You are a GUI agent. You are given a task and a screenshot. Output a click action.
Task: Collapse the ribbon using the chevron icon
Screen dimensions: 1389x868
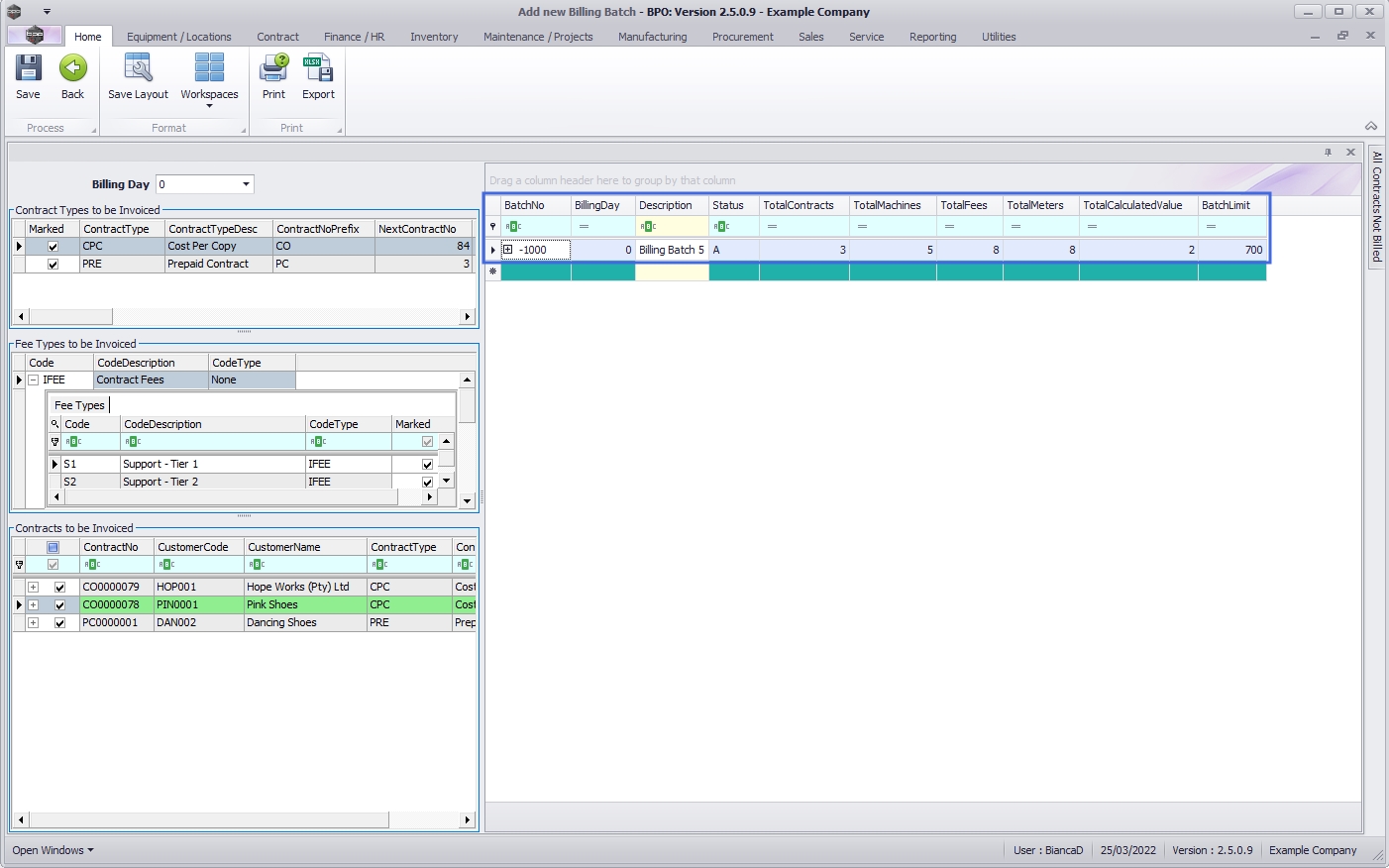coord(1371,126)
